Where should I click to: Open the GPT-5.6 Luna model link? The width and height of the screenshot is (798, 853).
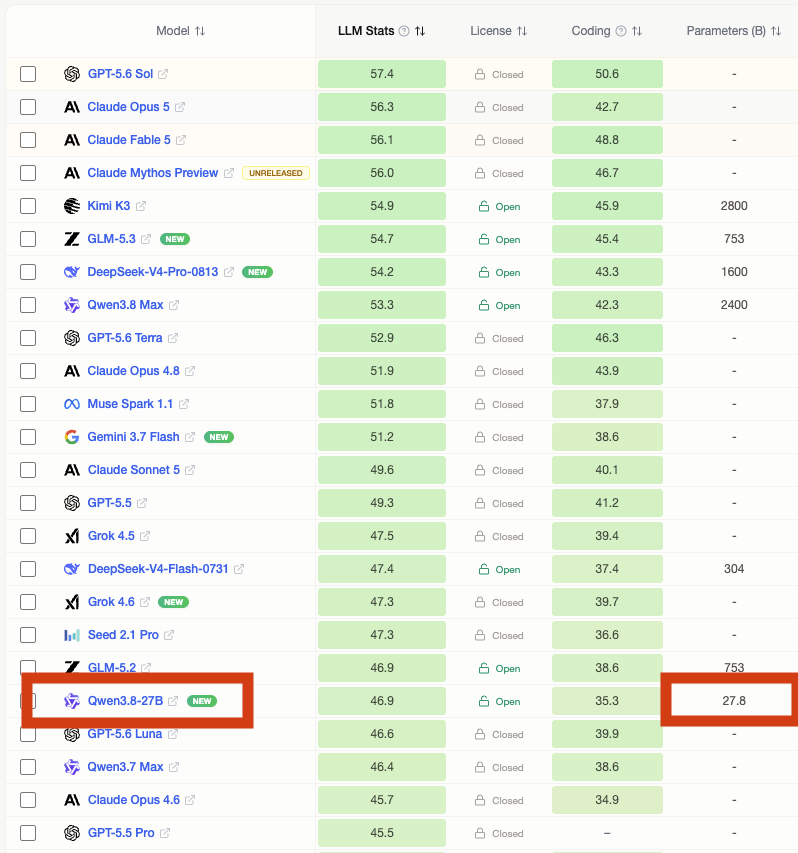coord(125,734)
